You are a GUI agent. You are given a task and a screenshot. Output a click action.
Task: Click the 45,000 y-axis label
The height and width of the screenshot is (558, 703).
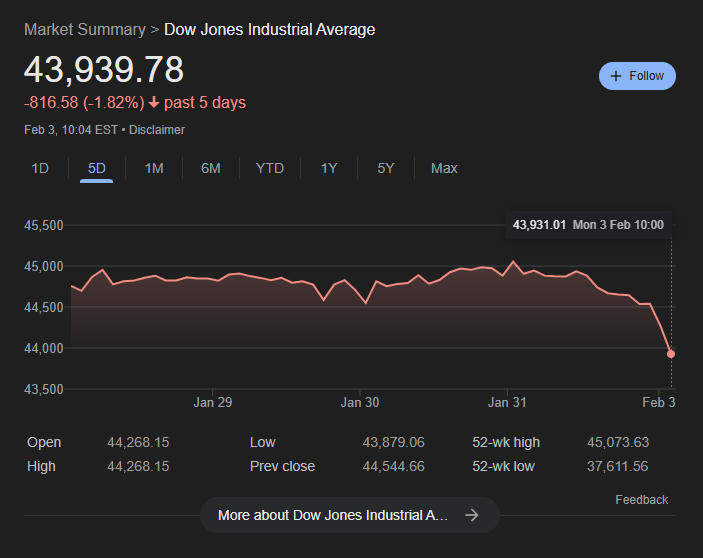pyautogui.click(x=43, y=266)
